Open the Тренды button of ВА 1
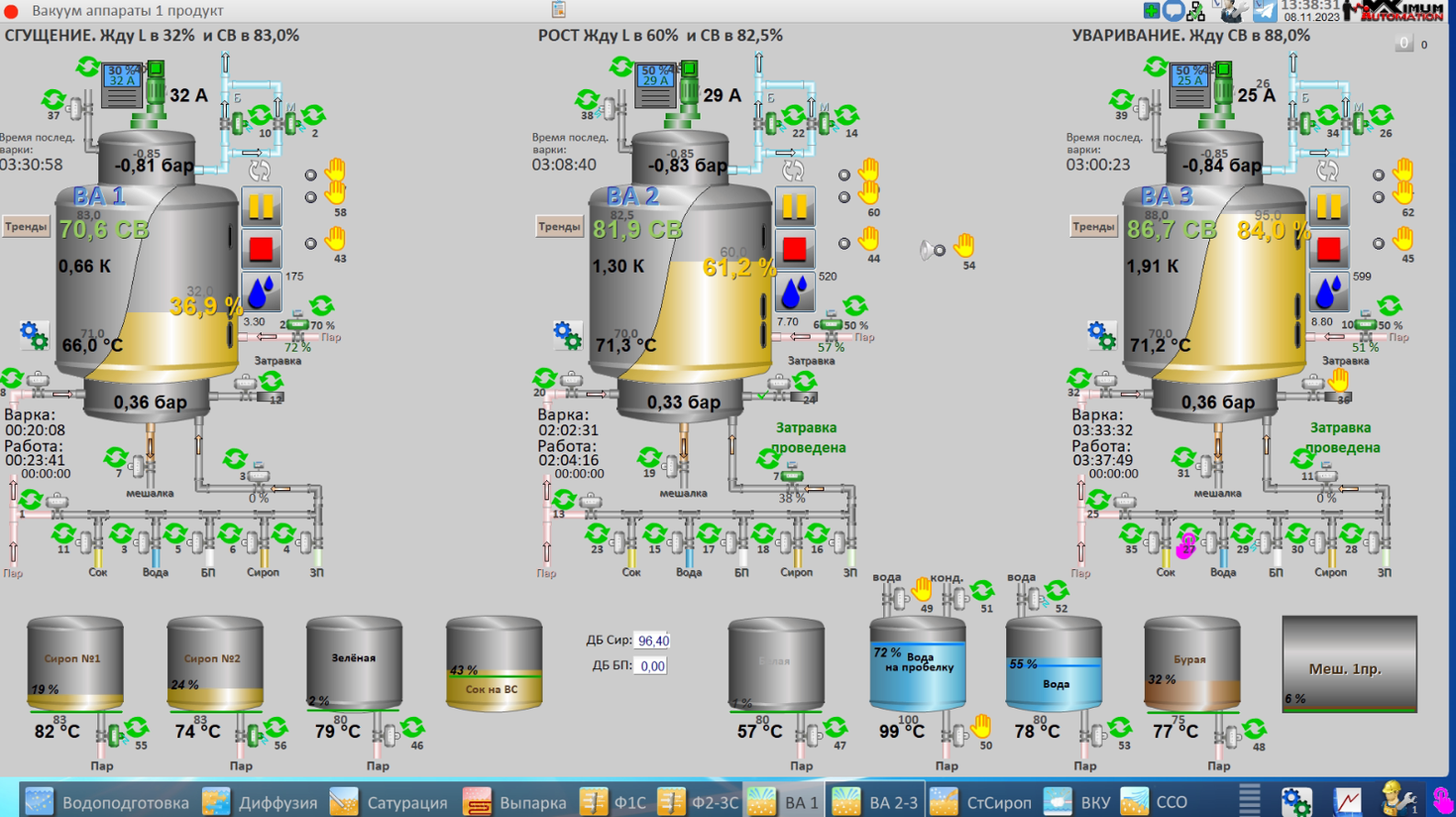The image size is (1456, 817). click(26, 227)
